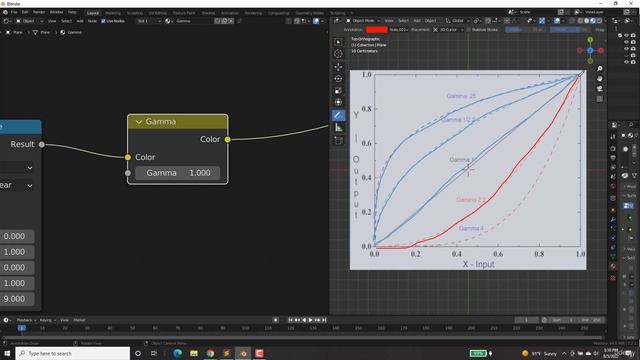Open Task View on the taskbar

pyautogui.click(x=154, y=353)
